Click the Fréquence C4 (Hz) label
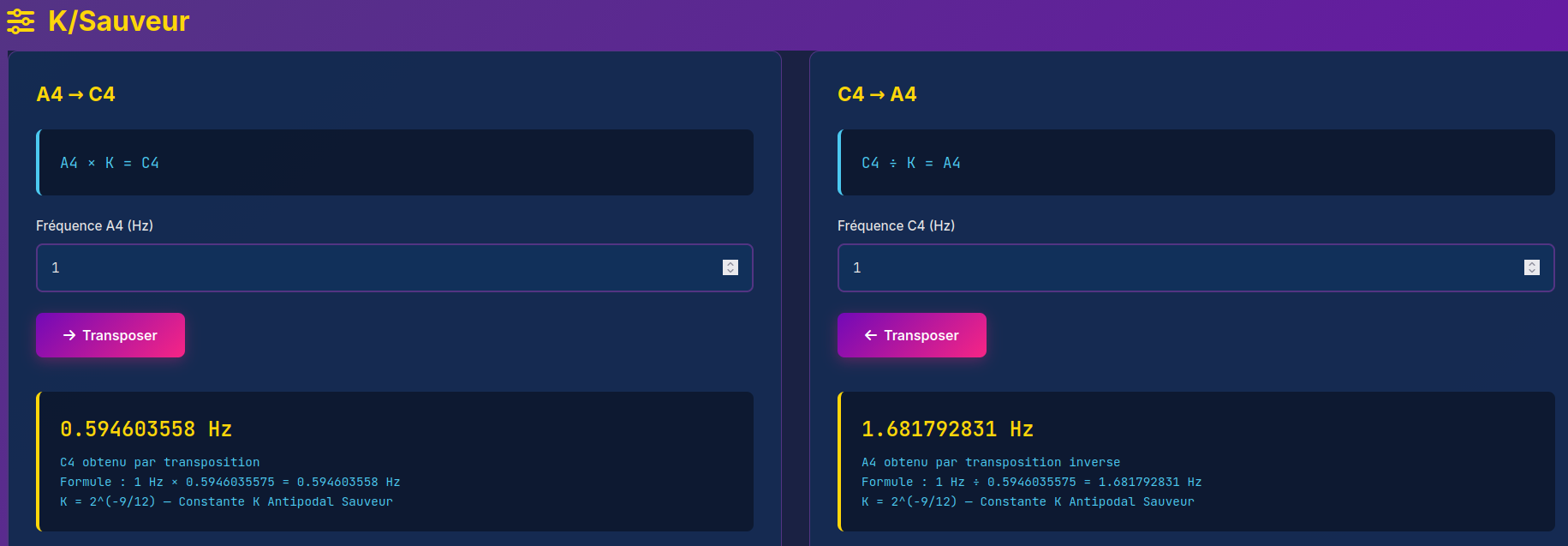 coord(896,225)
